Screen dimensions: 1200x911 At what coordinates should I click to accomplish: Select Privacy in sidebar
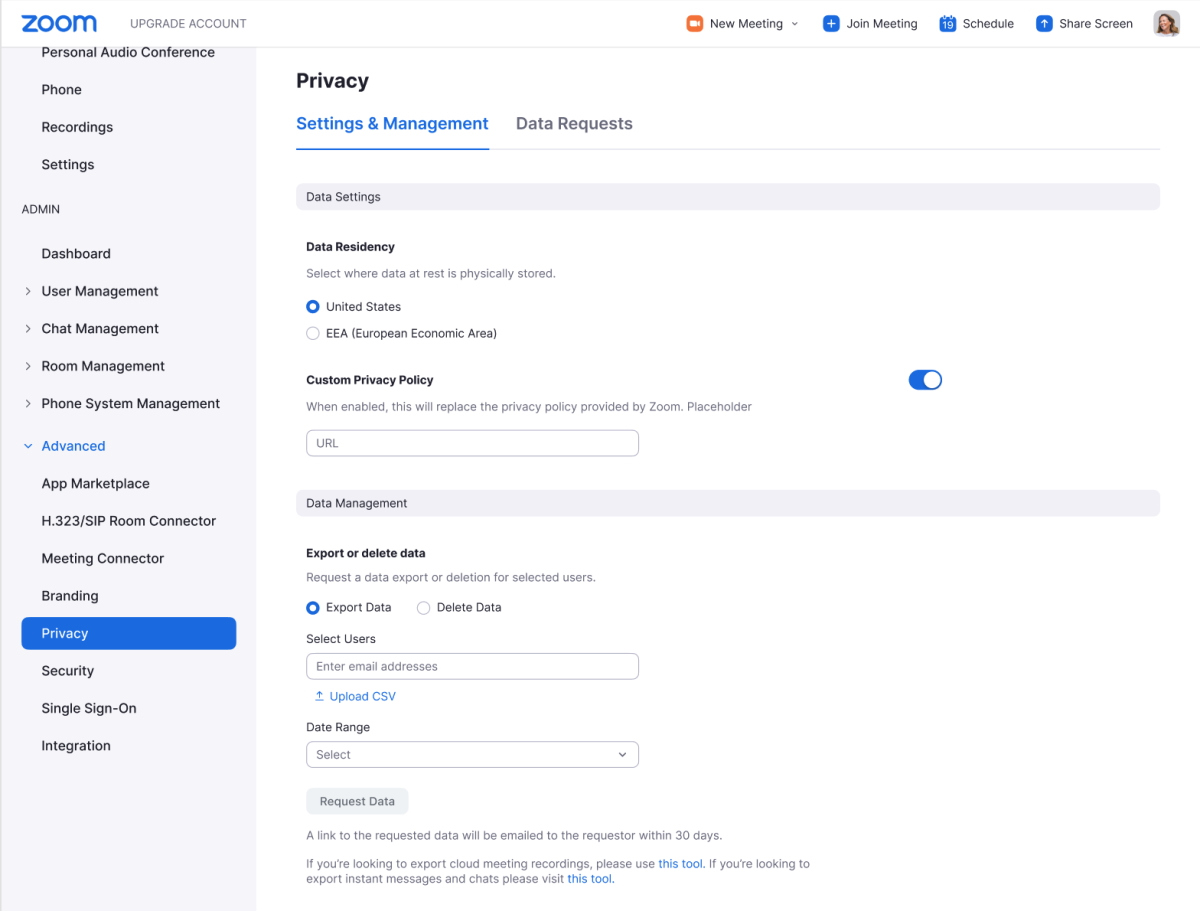129,633
